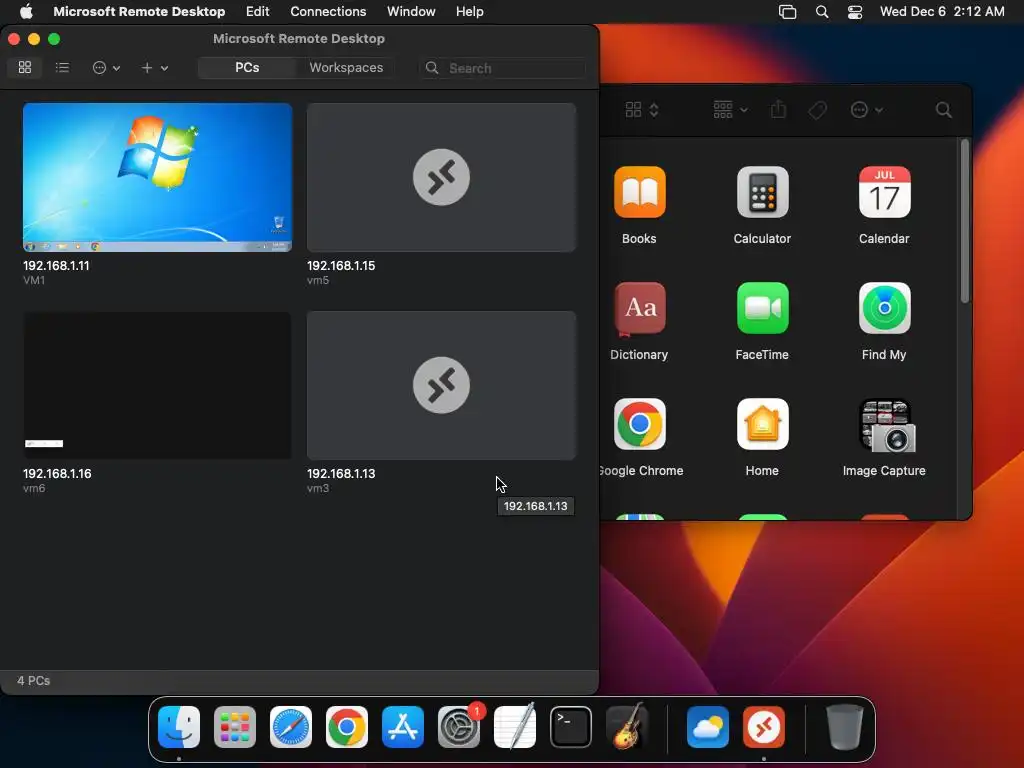The image size is (1024, 768).
Task: Open Control Center in the menu bar
Action: pyautogui.click(x=855, y=12)
